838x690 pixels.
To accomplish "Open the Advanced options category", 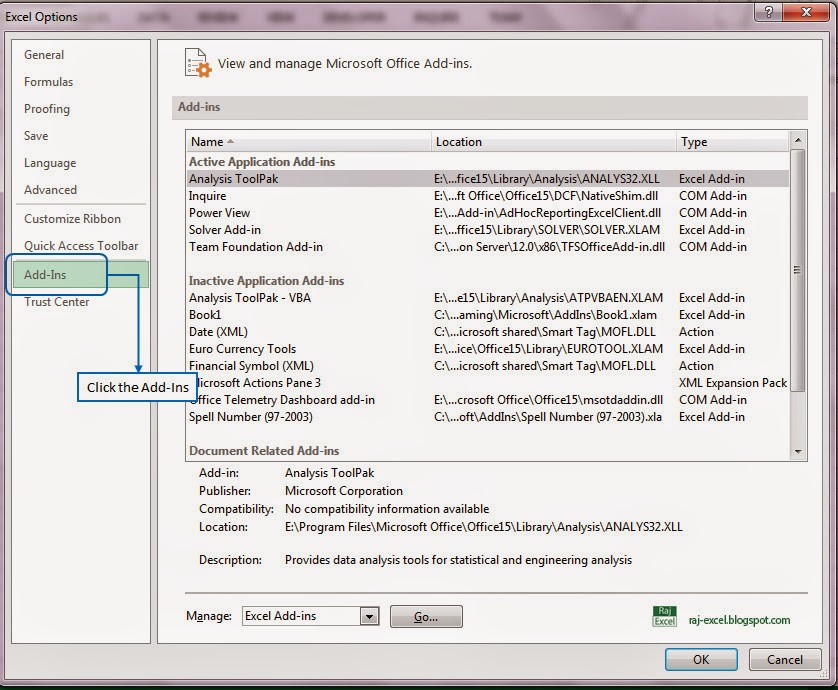I will coord(50,190).
